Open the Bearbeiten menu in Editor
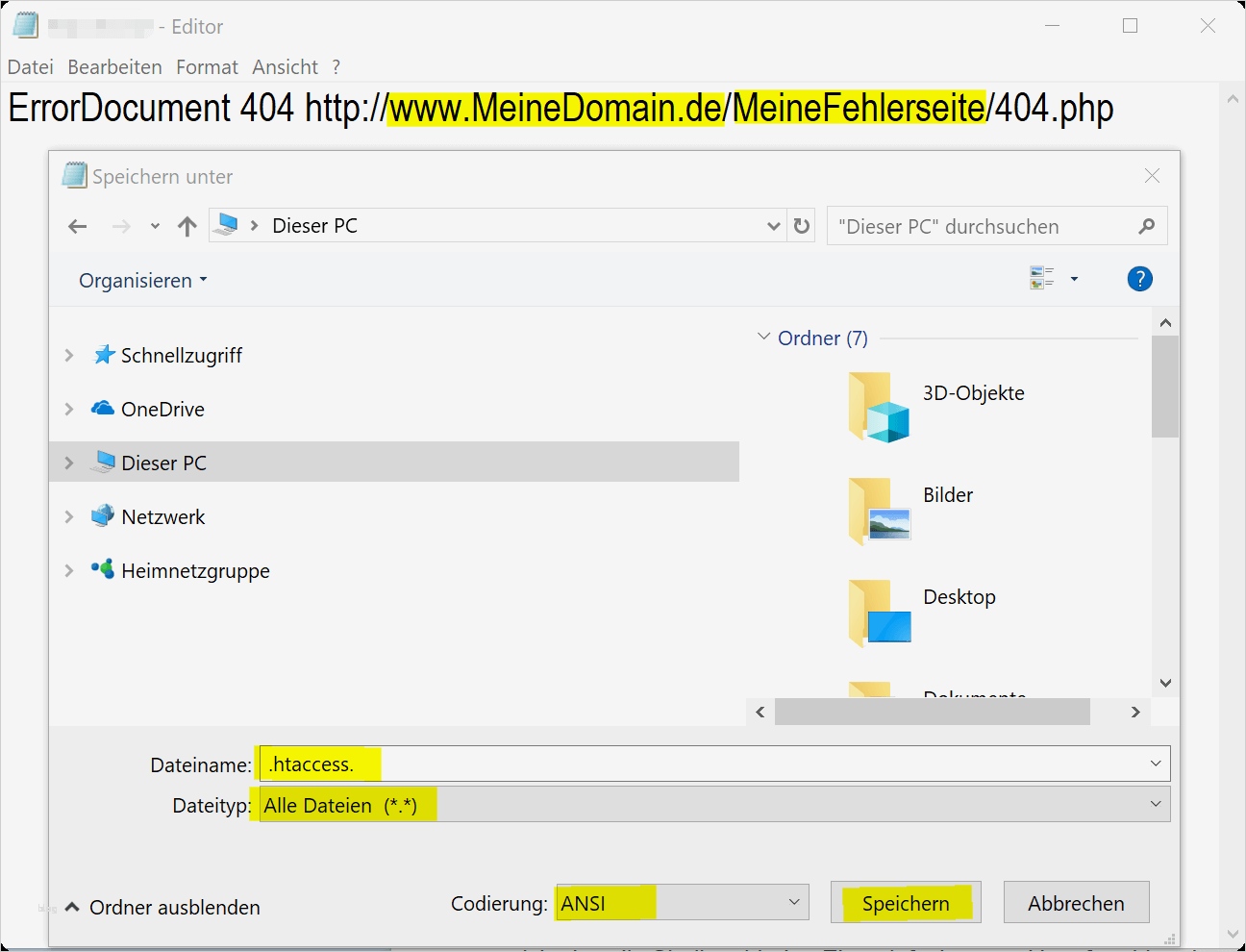The width and height of the screenshot is (1246, 952). [114, 67]
